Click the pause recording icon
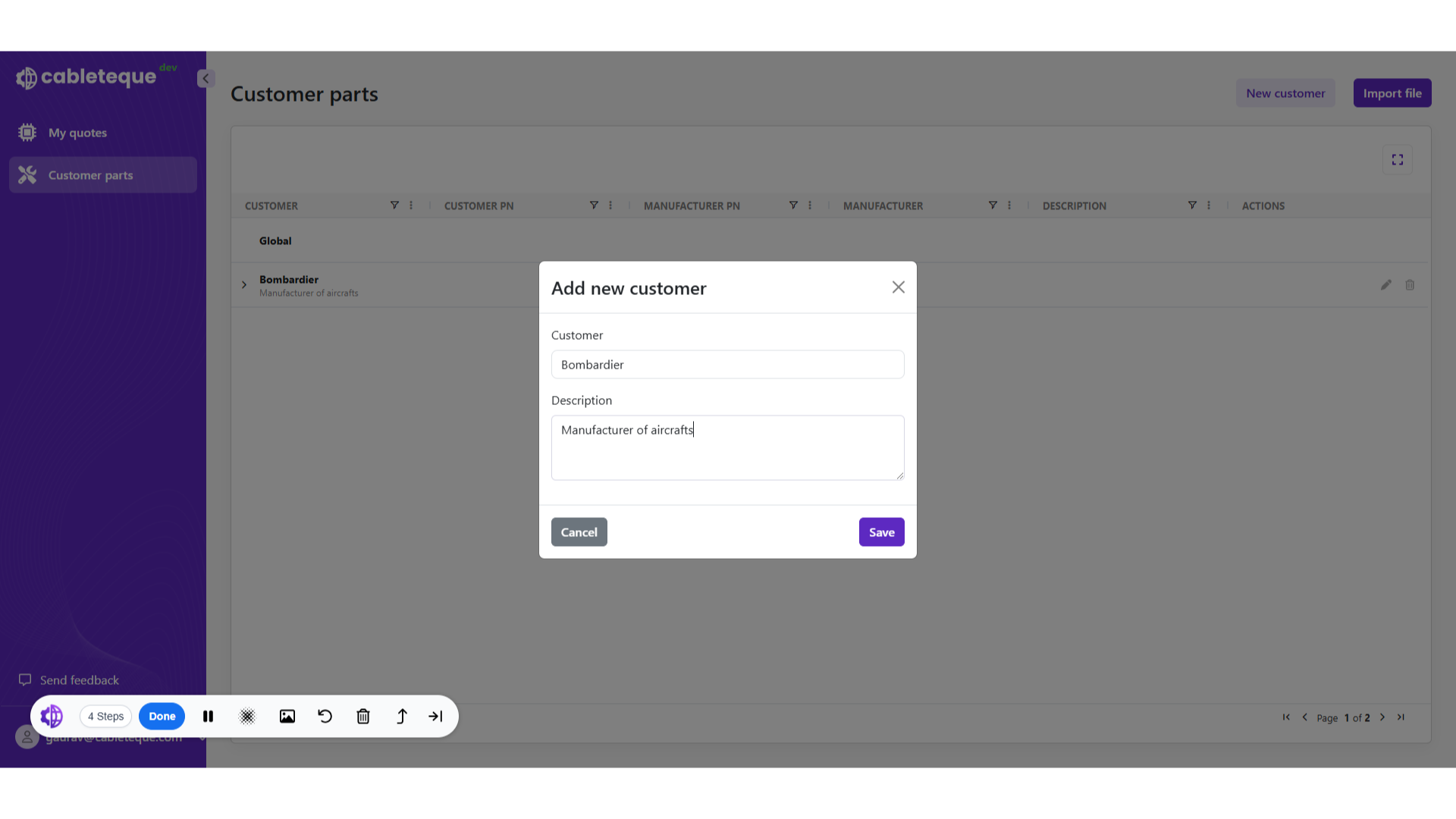Image resolution: width=1456 pixels, height=819 pixels. coord(208,717)
